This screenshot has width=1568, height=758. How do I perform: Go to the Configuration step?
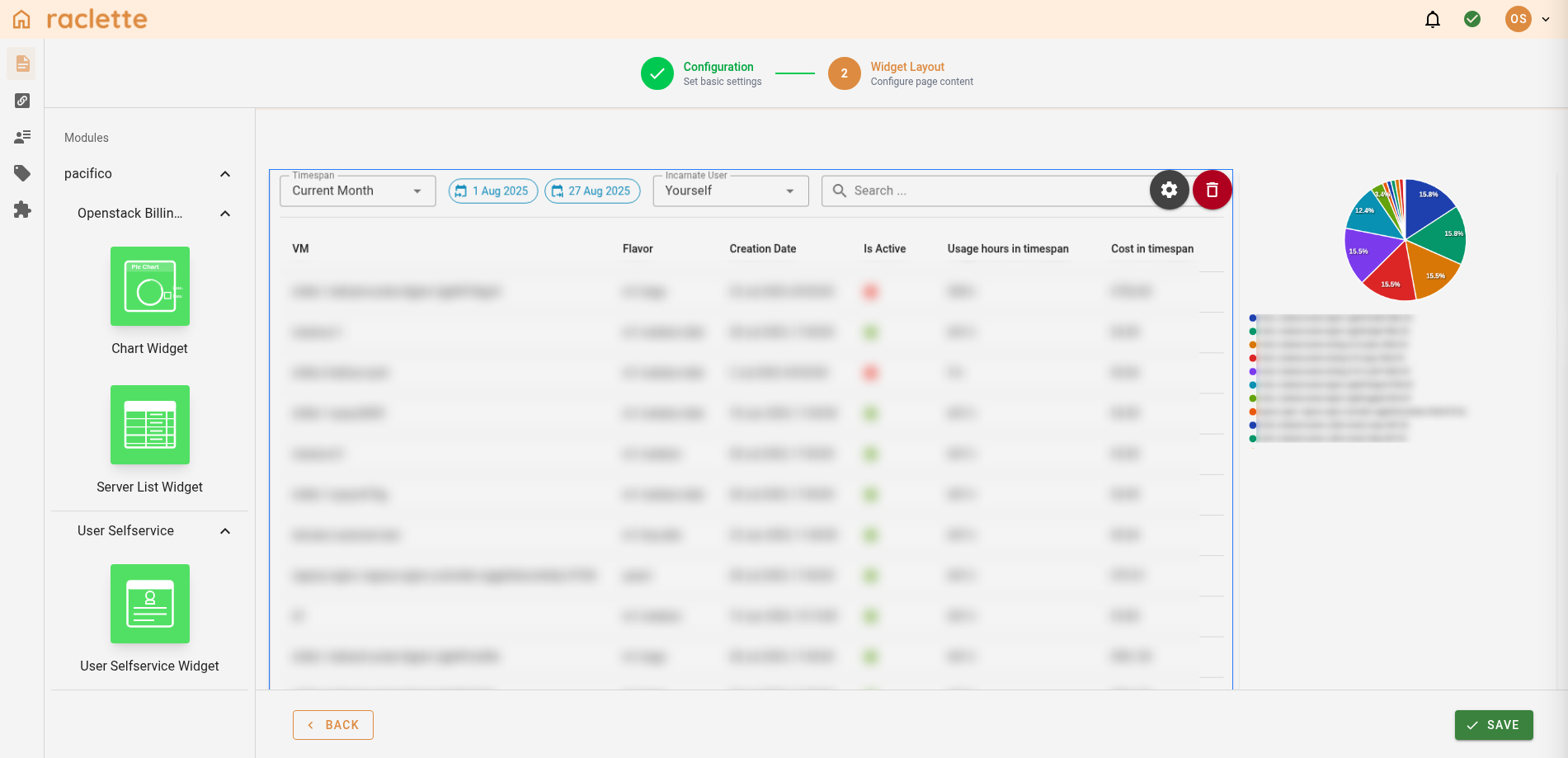(657, 73)
